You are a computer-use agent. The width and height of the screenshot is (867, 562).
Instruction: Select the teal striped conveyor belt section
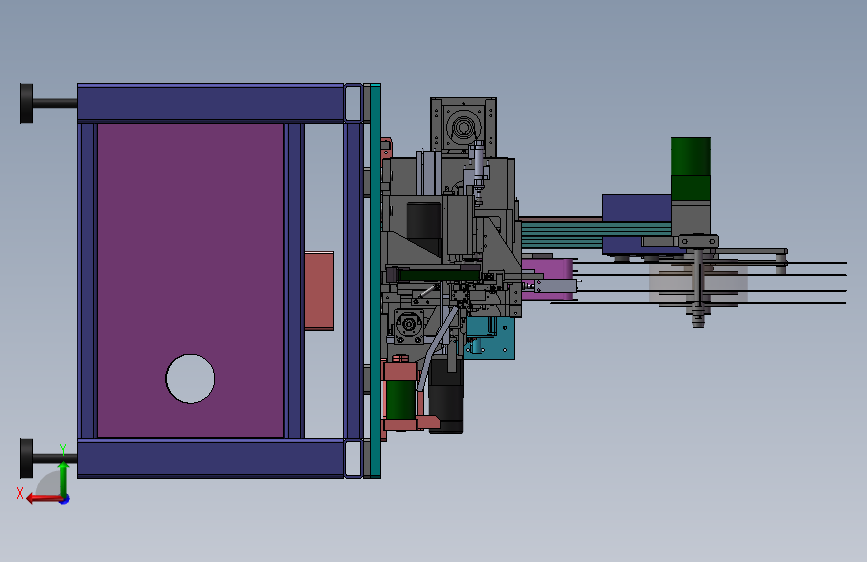[596, 235]
